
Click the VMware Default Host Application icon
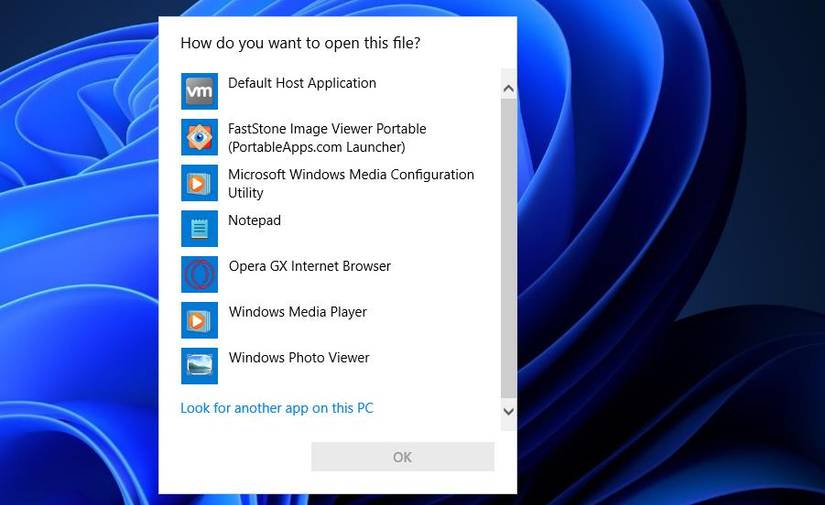click(199, 91)
